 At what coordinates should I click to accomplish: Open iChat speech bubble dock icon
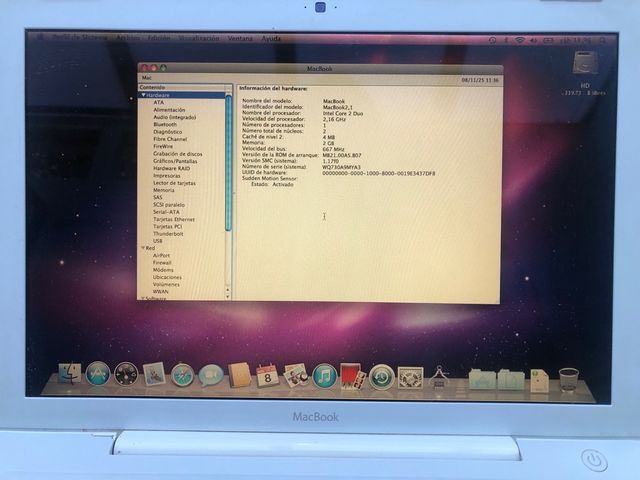click(x=211, y=376)
